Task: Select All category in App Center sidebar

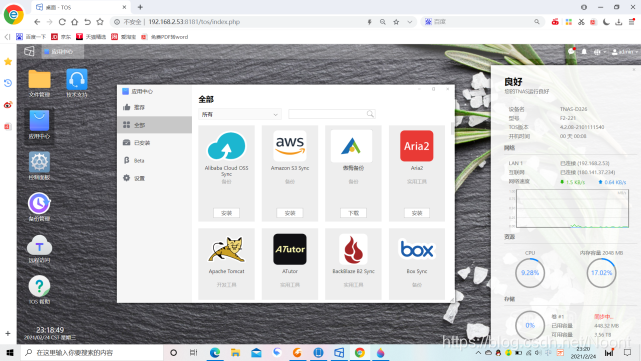Action: [155, 125]
